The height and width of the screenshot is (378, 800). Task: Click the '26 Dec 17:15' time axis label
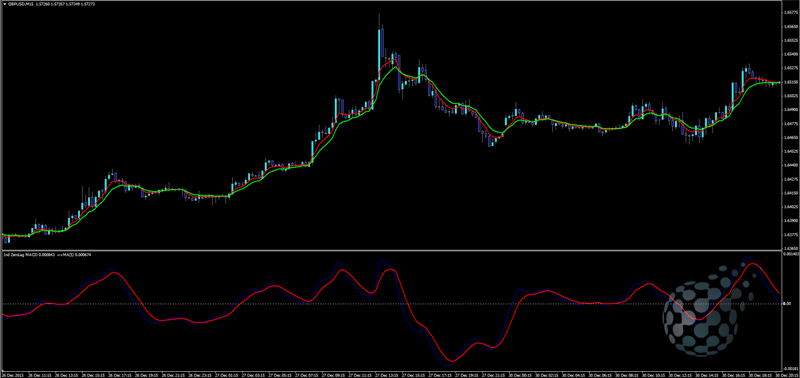(x=120, y=374)
